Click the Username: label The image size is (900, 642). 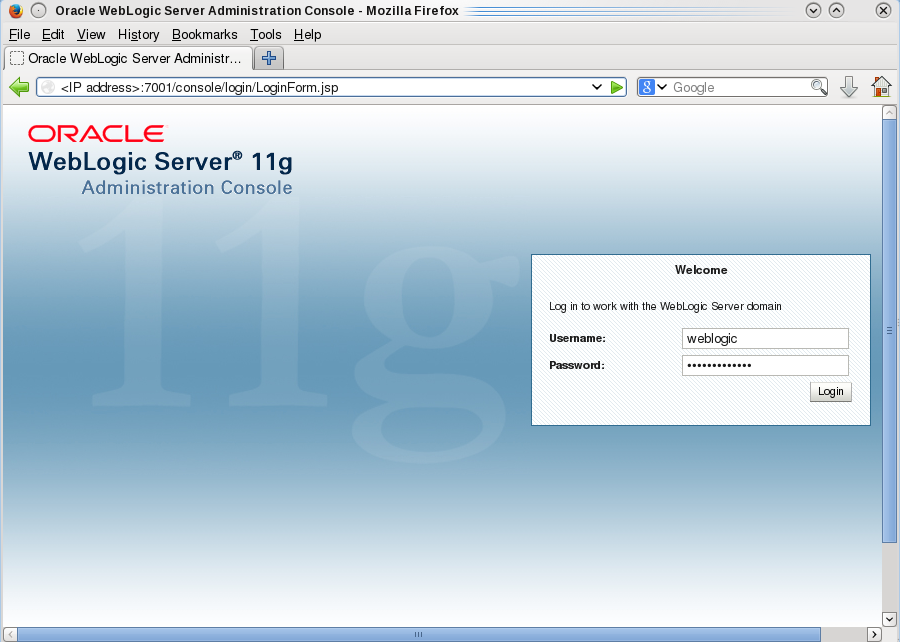pyautogui.click(x=577, y=338)
